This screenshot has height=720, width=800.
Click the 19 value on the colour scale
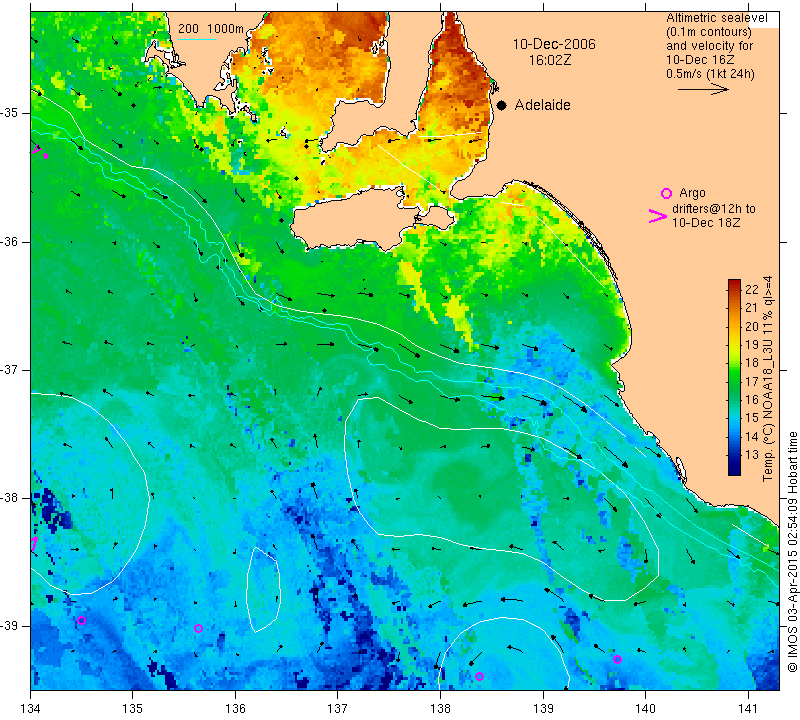752,344
